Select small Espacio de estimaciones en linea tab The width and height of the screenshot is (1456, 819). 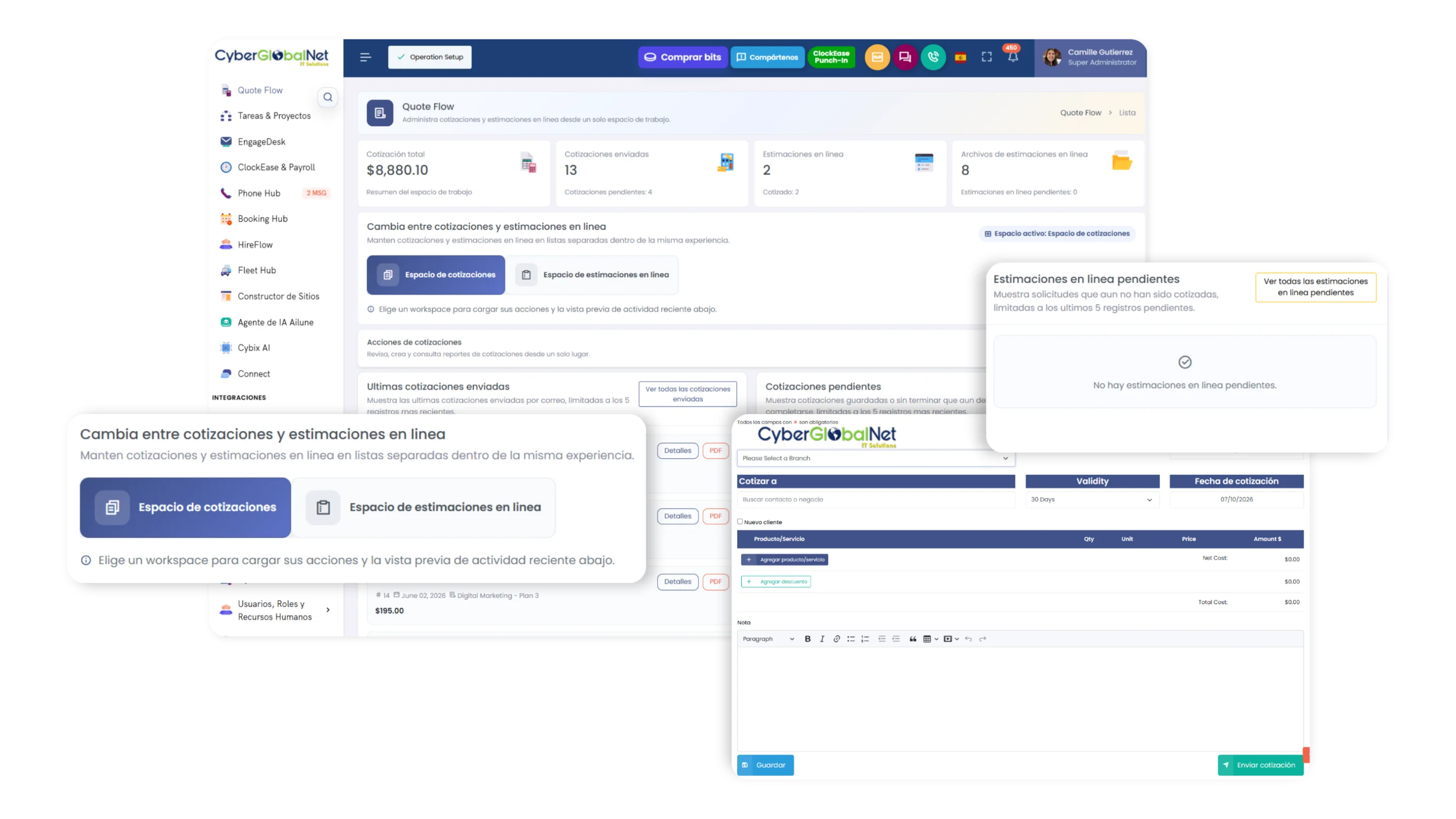click(x=593, y=275)
